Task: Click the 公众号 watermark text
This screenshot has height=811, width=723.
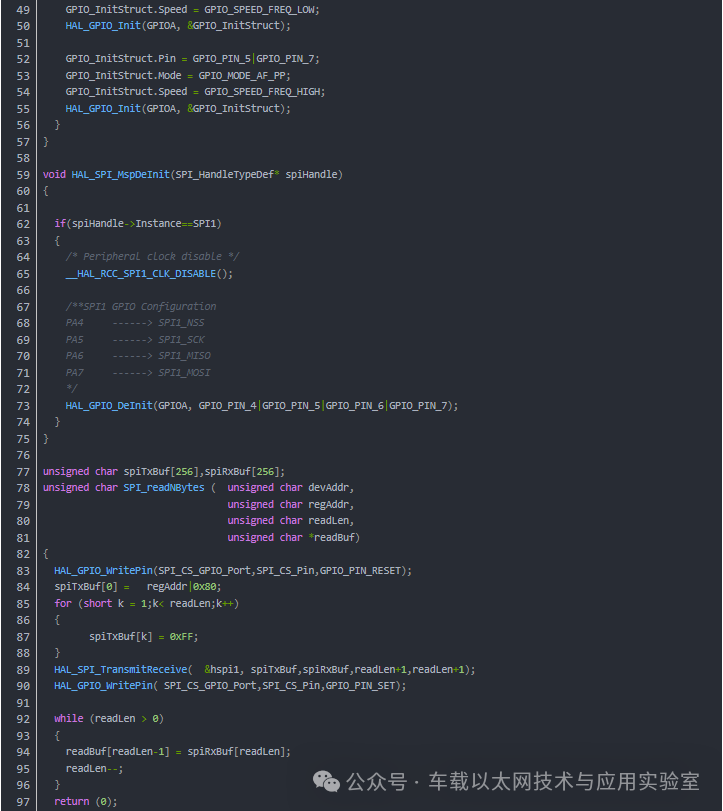Action: (376, 782)
